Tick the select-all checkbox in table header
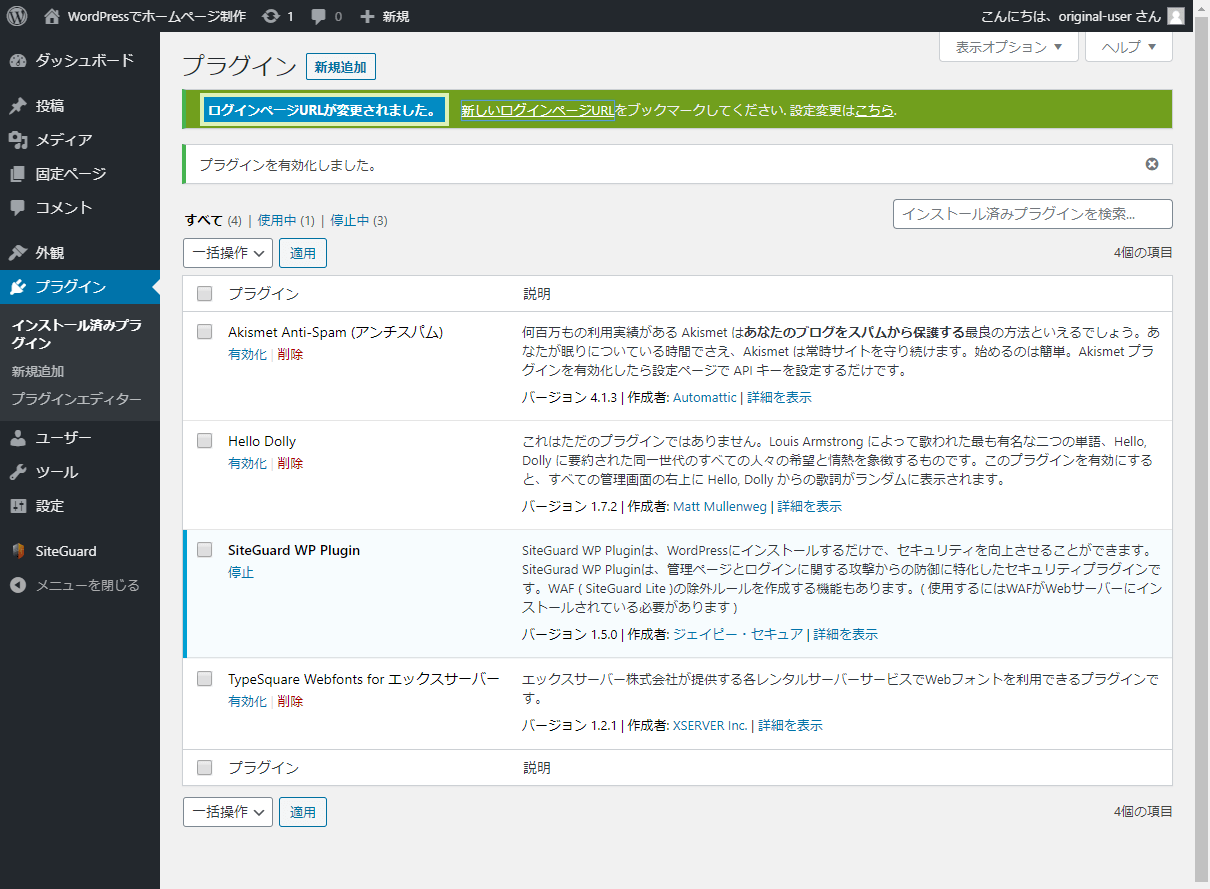This screenshot has width=1210, height=889. point(205,294)
